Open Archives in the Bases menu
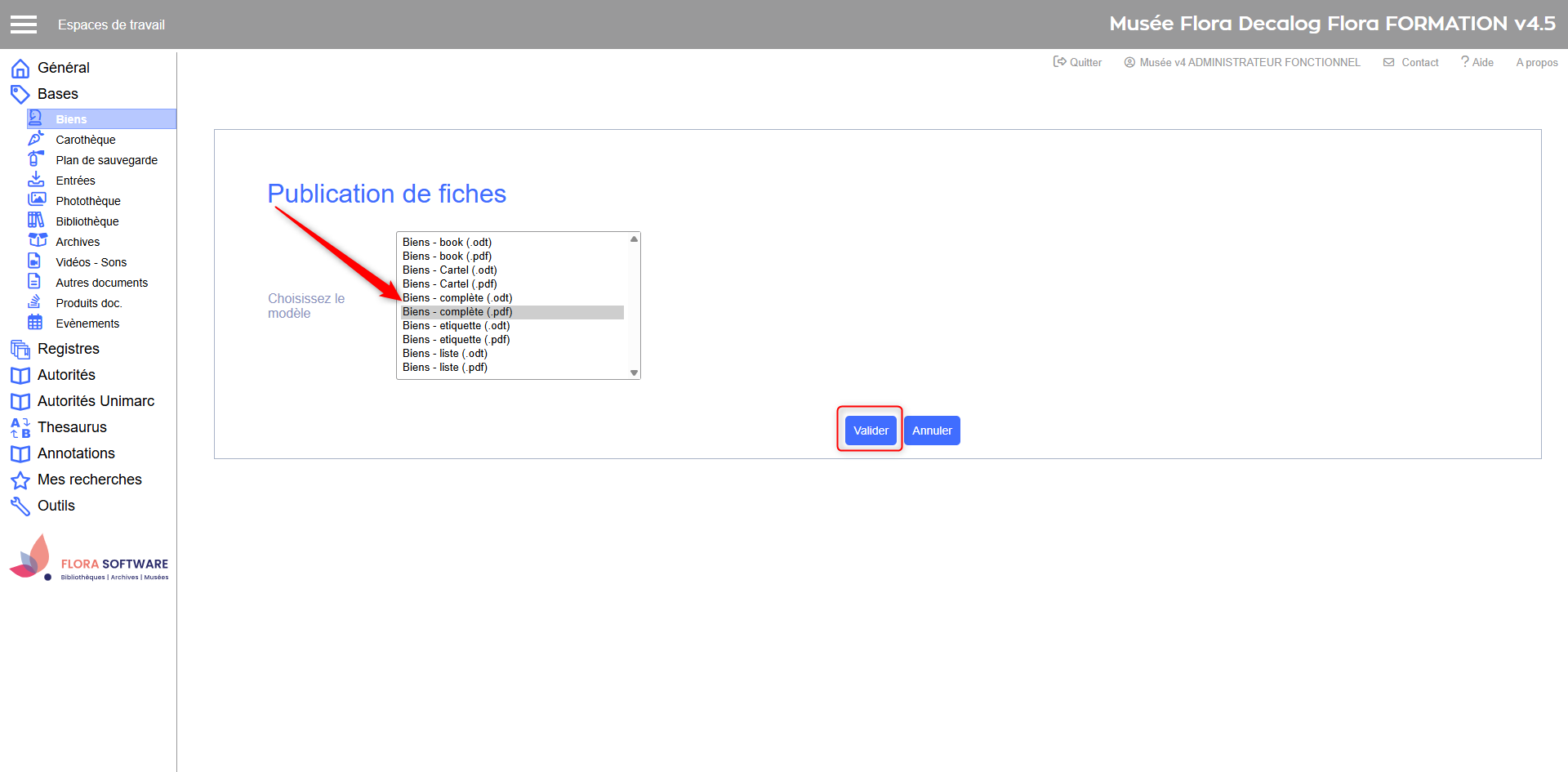 coord(78,242)
